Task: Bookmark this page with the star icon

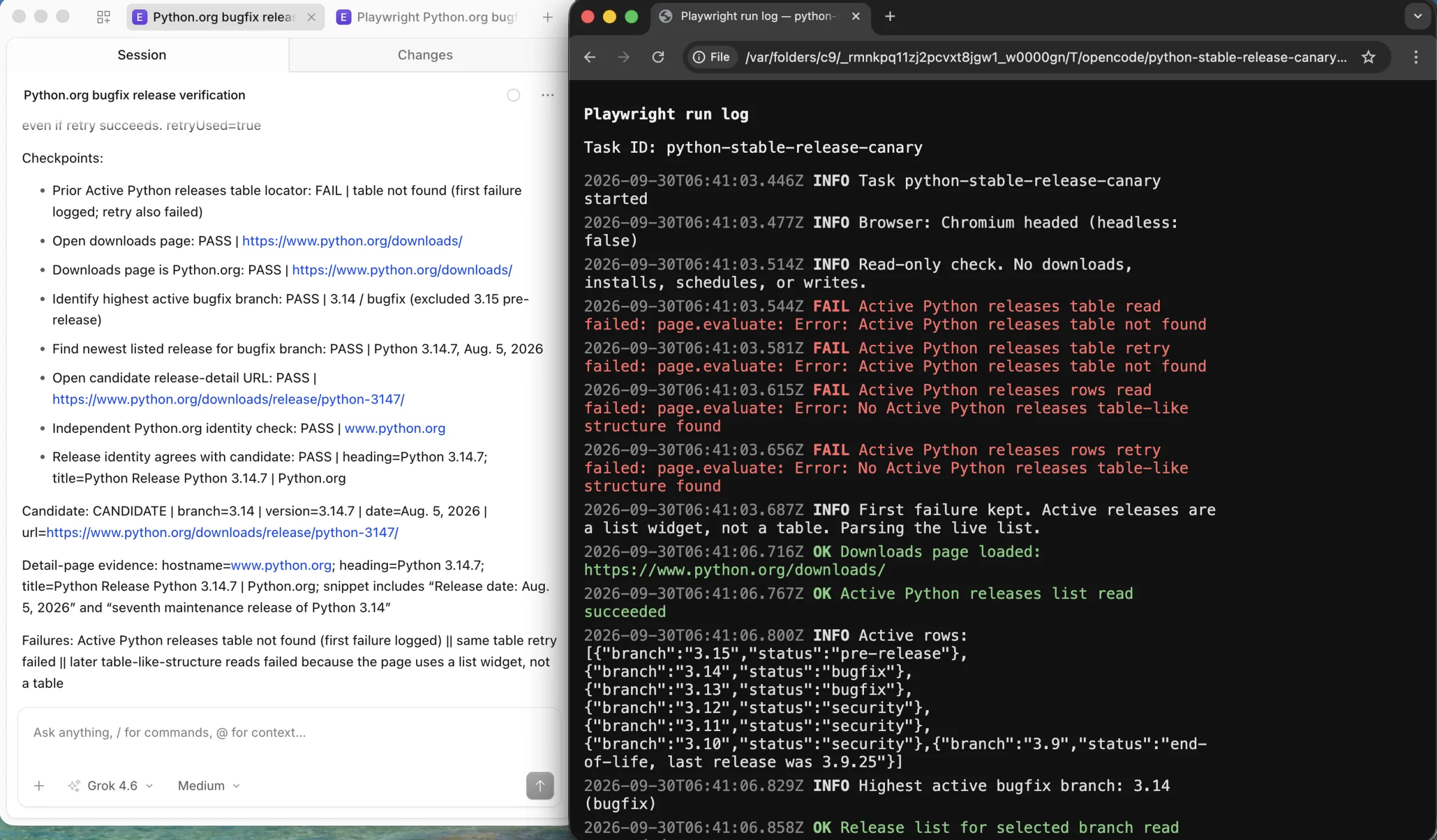Action: click(x=1368, y=57)
